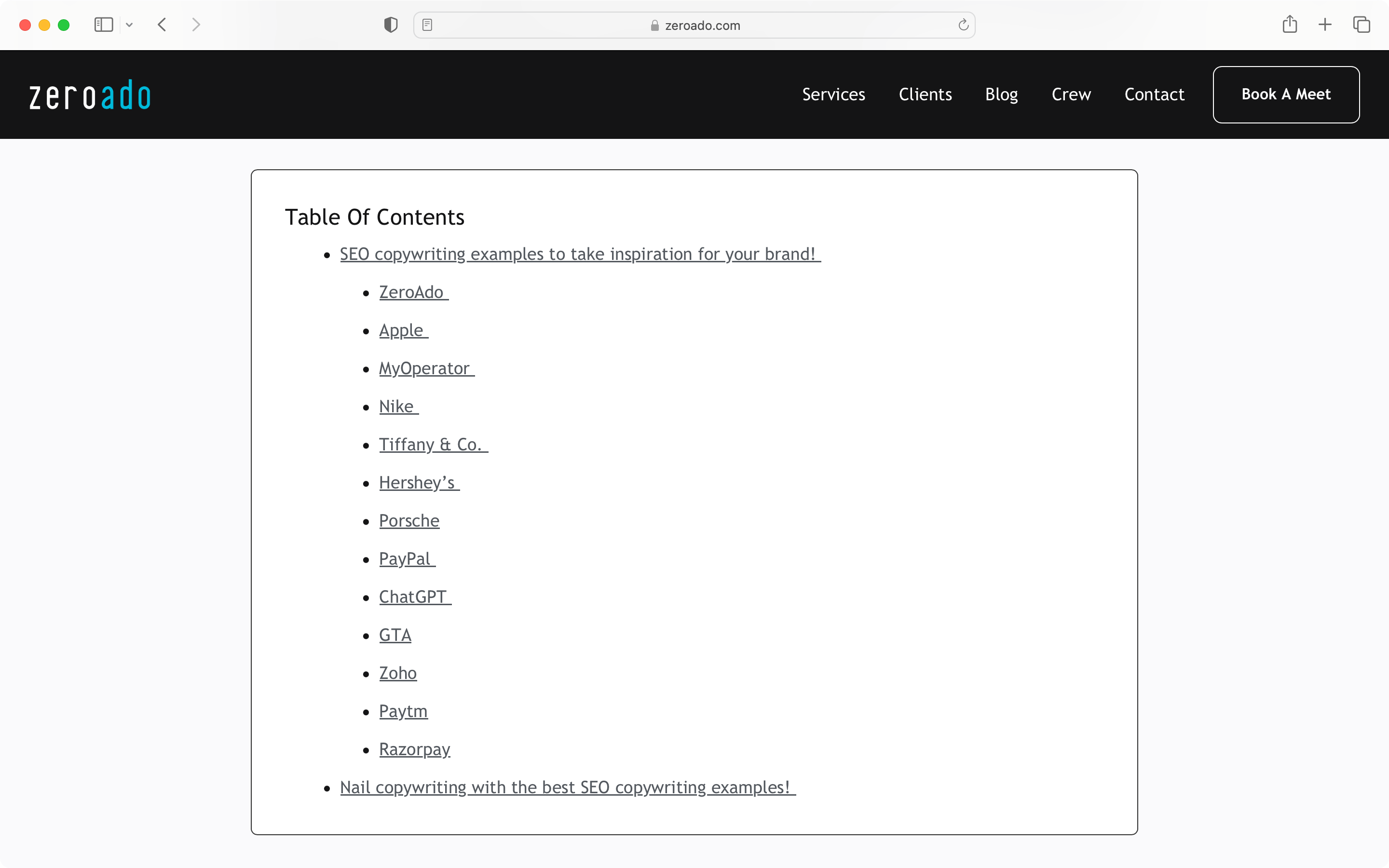Click the ZeroAdo logo in header

[x=90, y=94]
